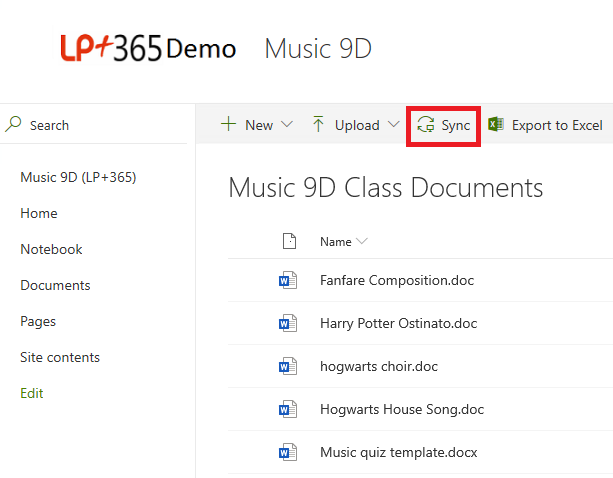Click the New plus icon
This screenshot has height=478, width=613.
click(228, 124)
